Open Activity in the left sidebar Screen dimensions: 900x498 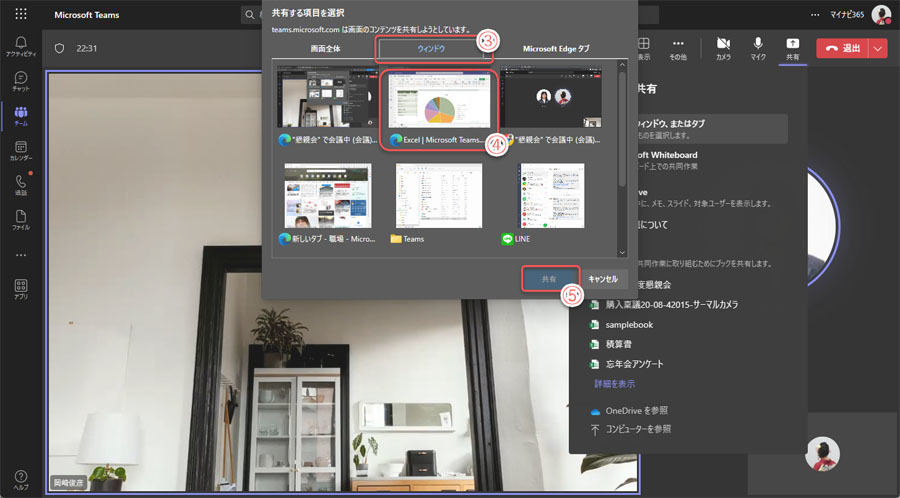click(x=21, y=46)
